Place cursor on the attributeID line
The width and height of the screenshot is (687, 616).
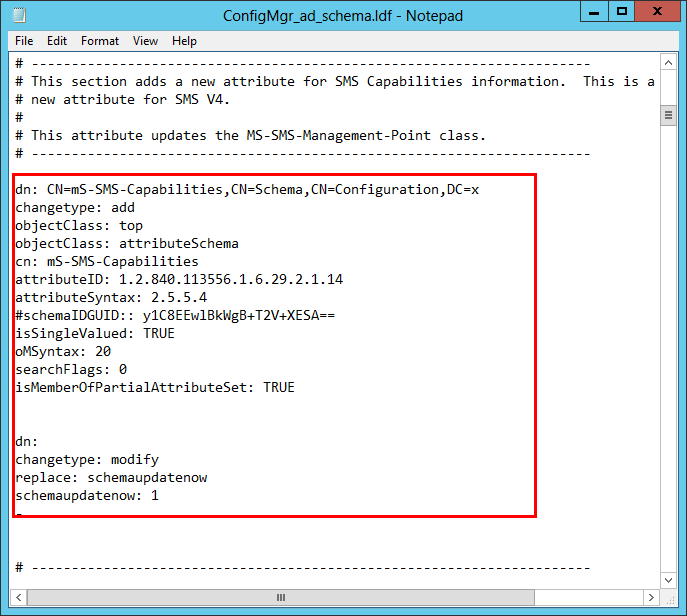[179, 279]
